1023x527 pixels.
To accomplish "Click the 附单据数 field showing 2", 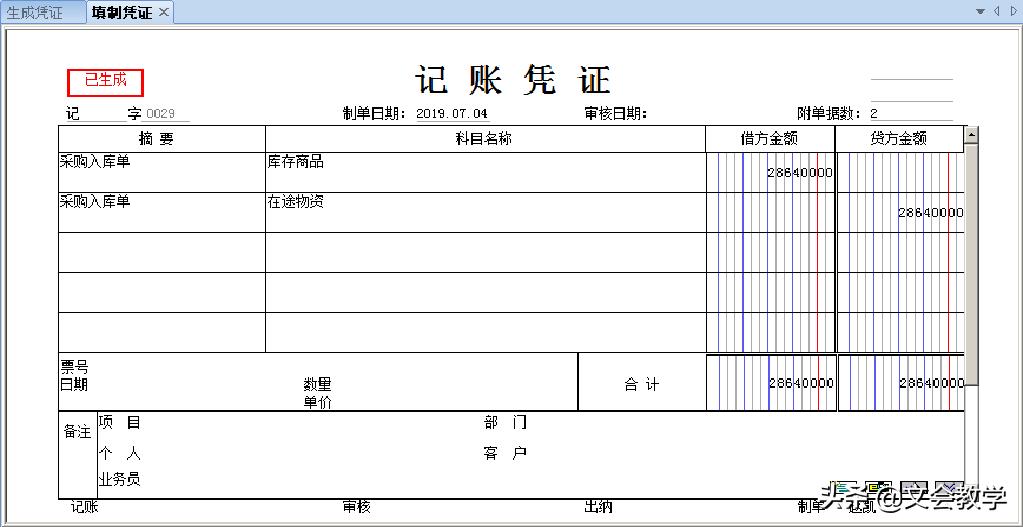I will click(x=910, y=113).
